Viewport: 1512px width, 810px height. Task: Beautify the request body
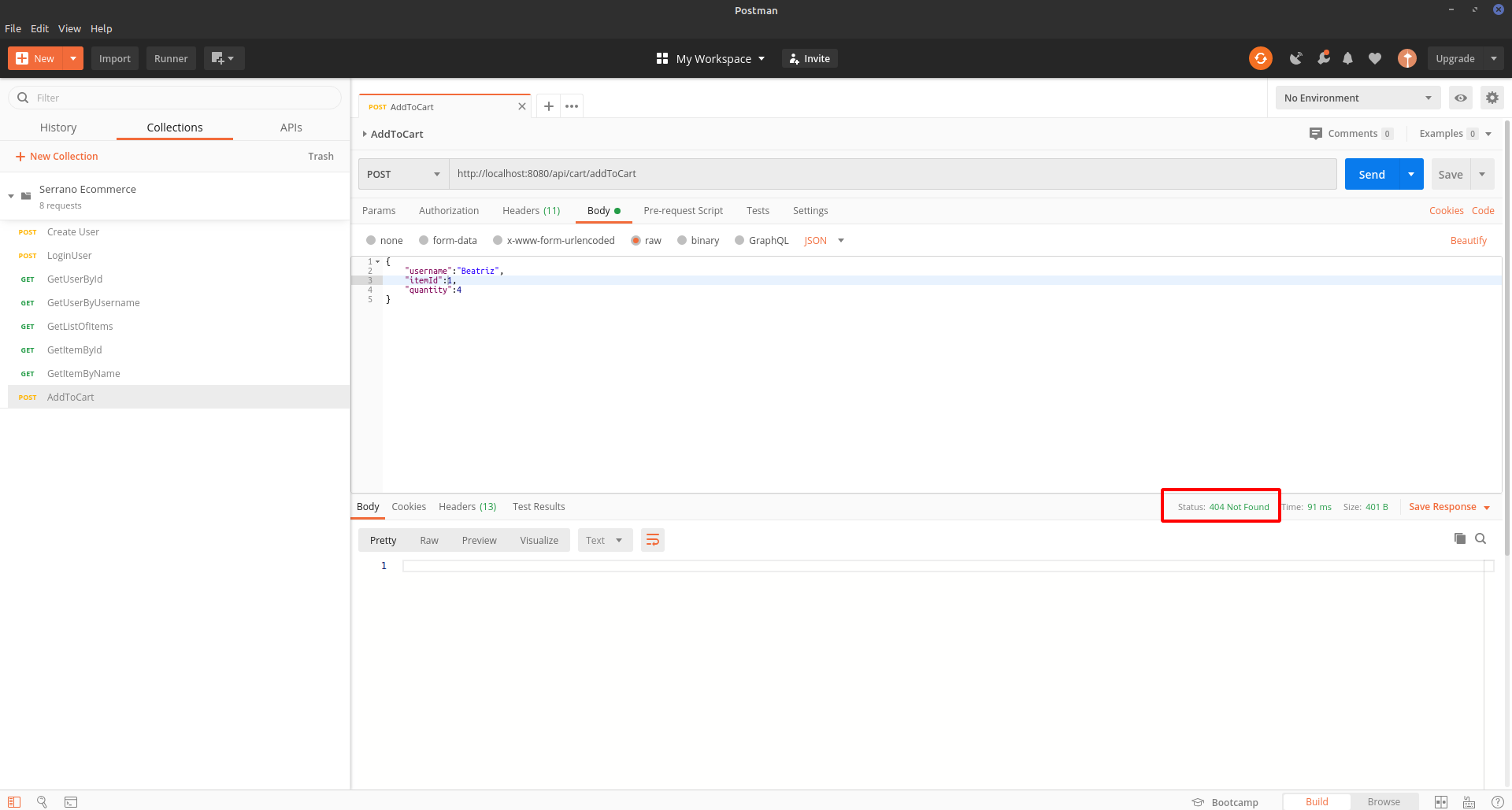click(x=1469, y=241)
